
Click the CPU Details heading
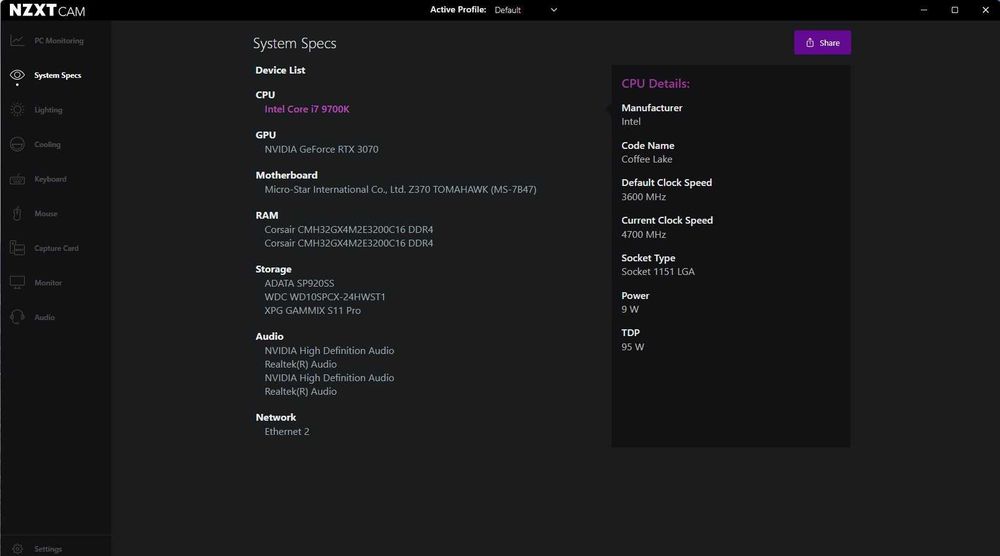tap(656, 84)
